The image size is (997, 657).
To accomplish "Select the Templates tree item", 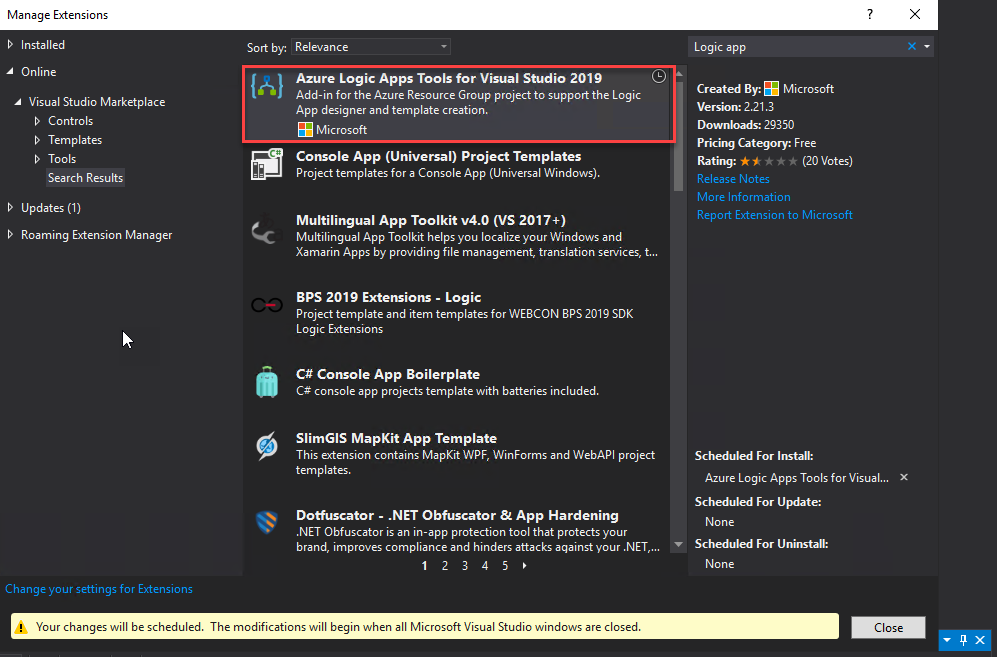I will pyautogui.click(x=75, y=140).
